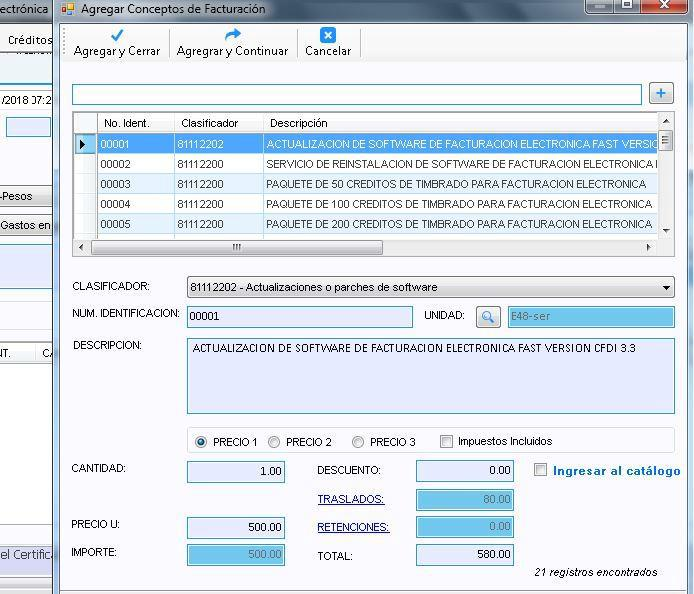Click cell 00005 in the grid

tap(135, 224)
